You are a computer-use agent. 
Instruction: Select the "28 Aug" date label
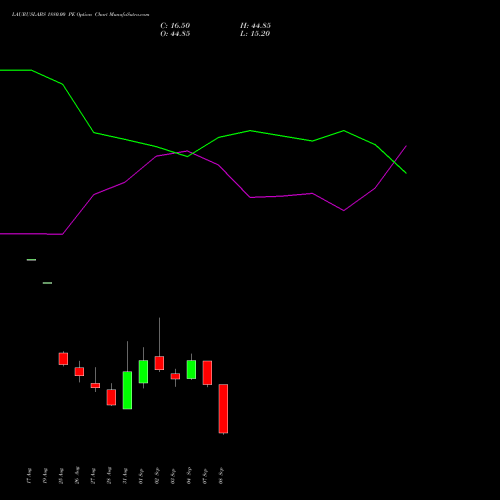(109, 475)
